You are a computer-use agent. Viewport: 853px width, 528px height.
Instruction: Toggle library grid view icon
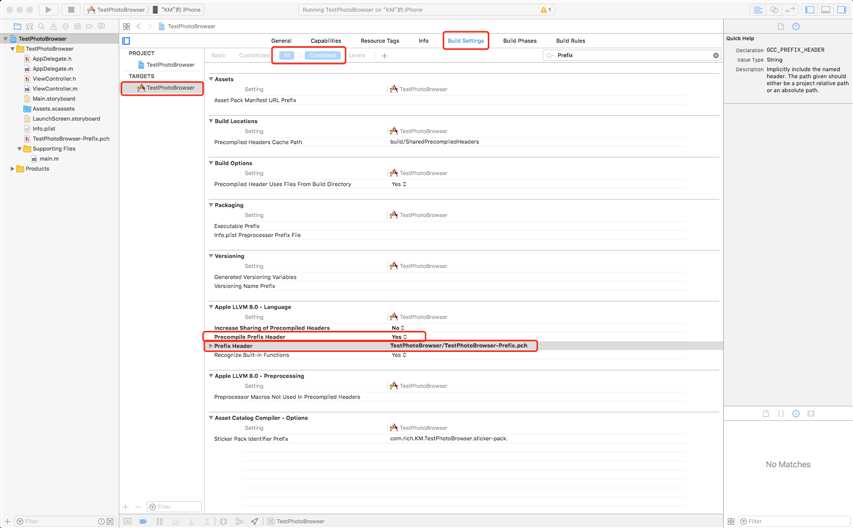click(x=731, y=521)
